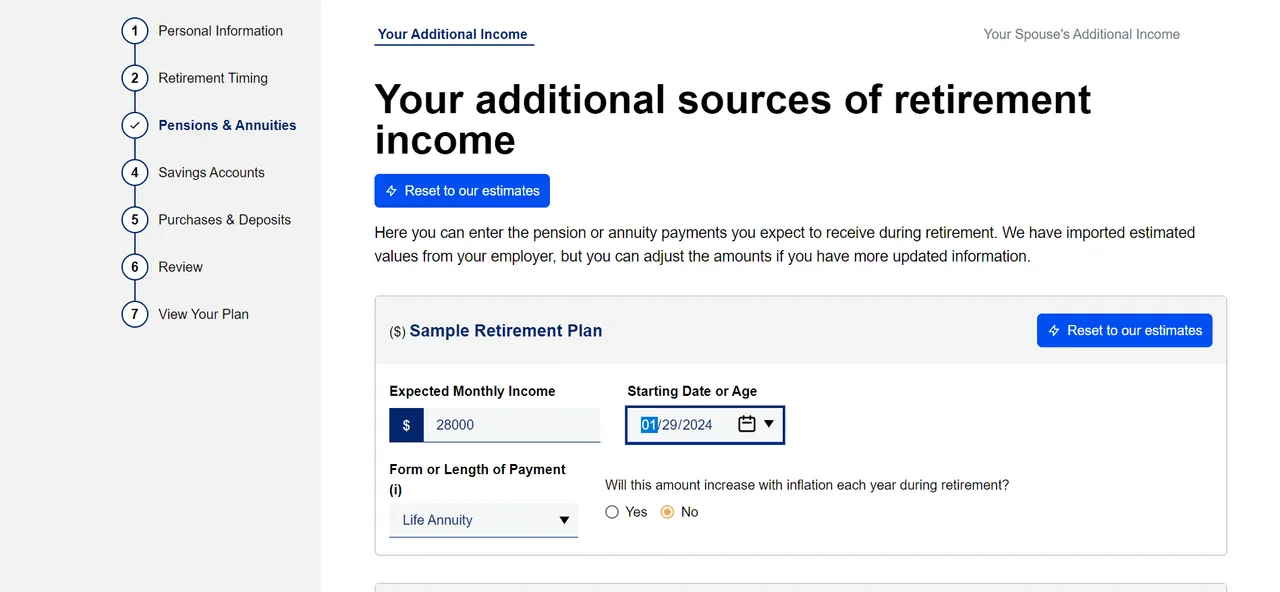Select step 7 circle for View Your Plan
This screenshot has width=1280, height=592.
pos(134,314)
